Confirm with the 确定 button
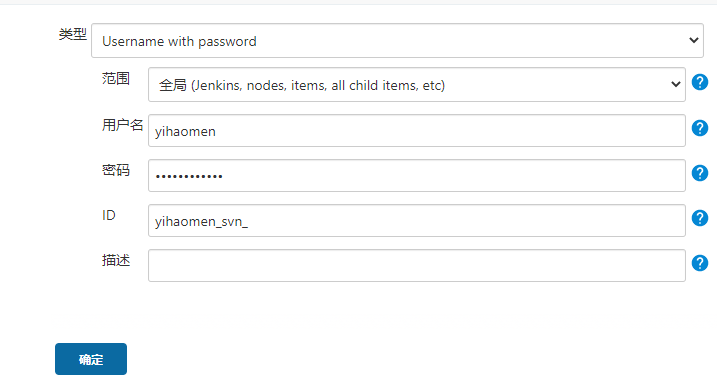This screenshot has height=382, width=717. point(91,359)
